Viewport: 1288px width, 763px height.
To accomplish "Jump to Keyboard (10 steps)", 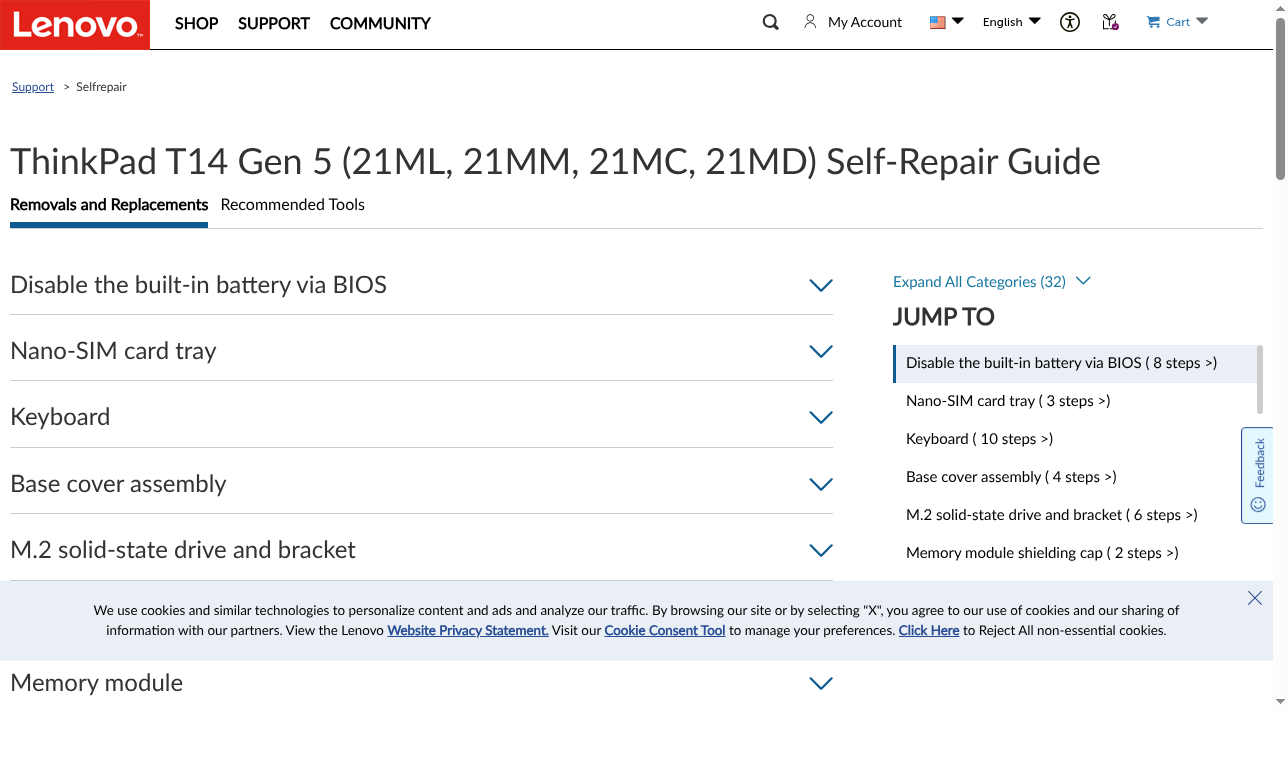I will pos(979,439).
